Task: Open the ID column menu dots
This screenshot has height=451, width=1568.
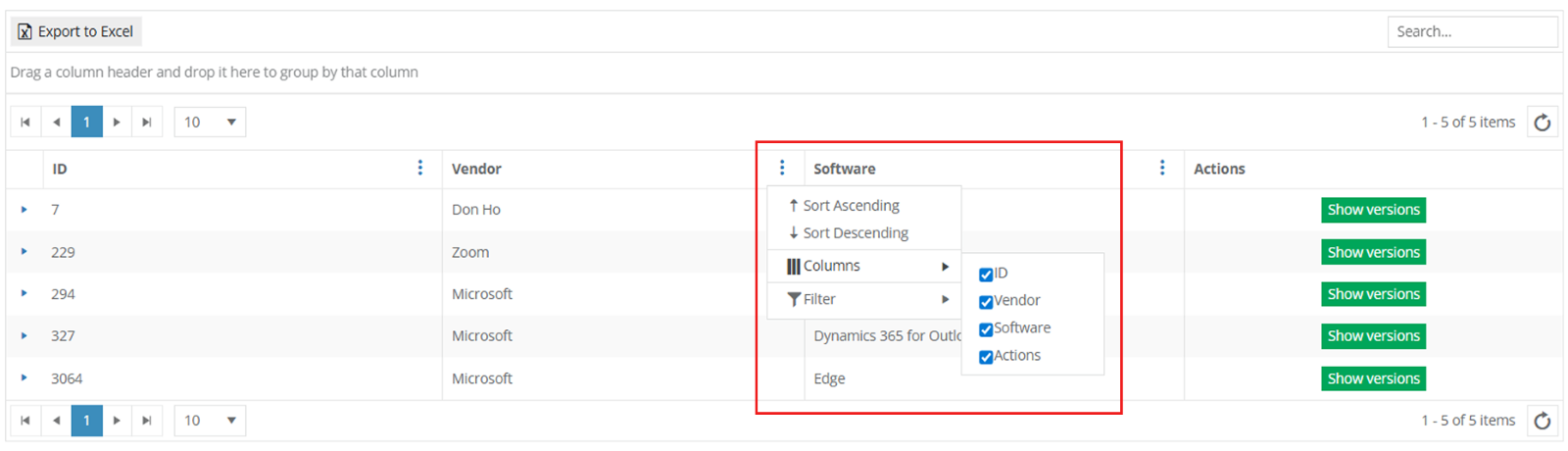Action: click(420, 168)
